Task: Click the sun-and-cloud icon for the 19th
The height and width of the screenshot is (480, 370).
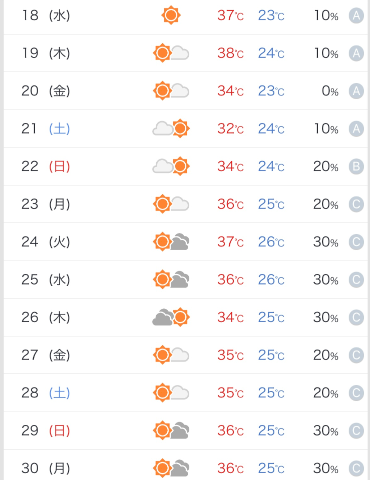Action: pos(171,53)
